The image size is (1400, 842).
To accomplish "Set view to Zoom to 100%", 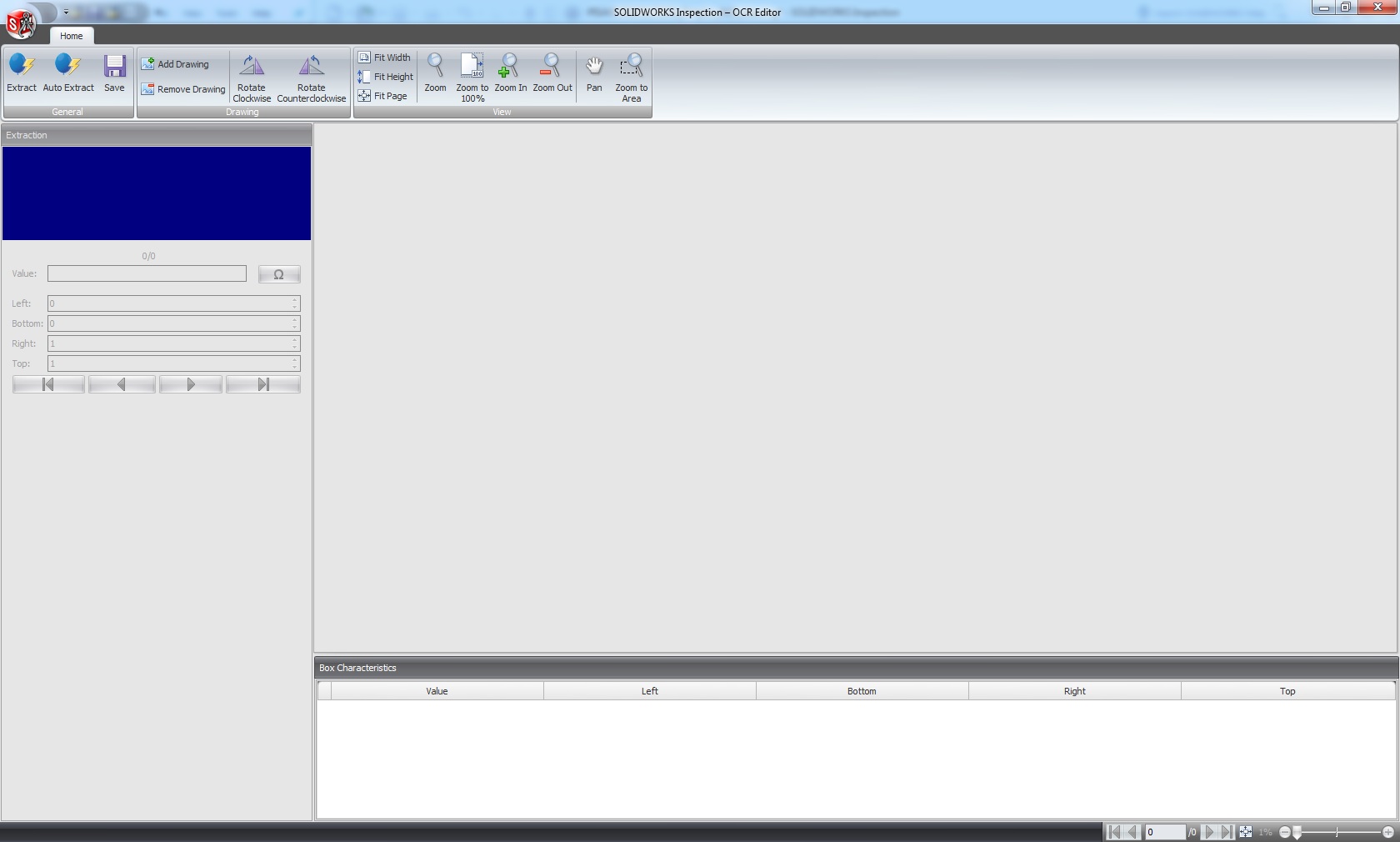I will coord(472,77).
